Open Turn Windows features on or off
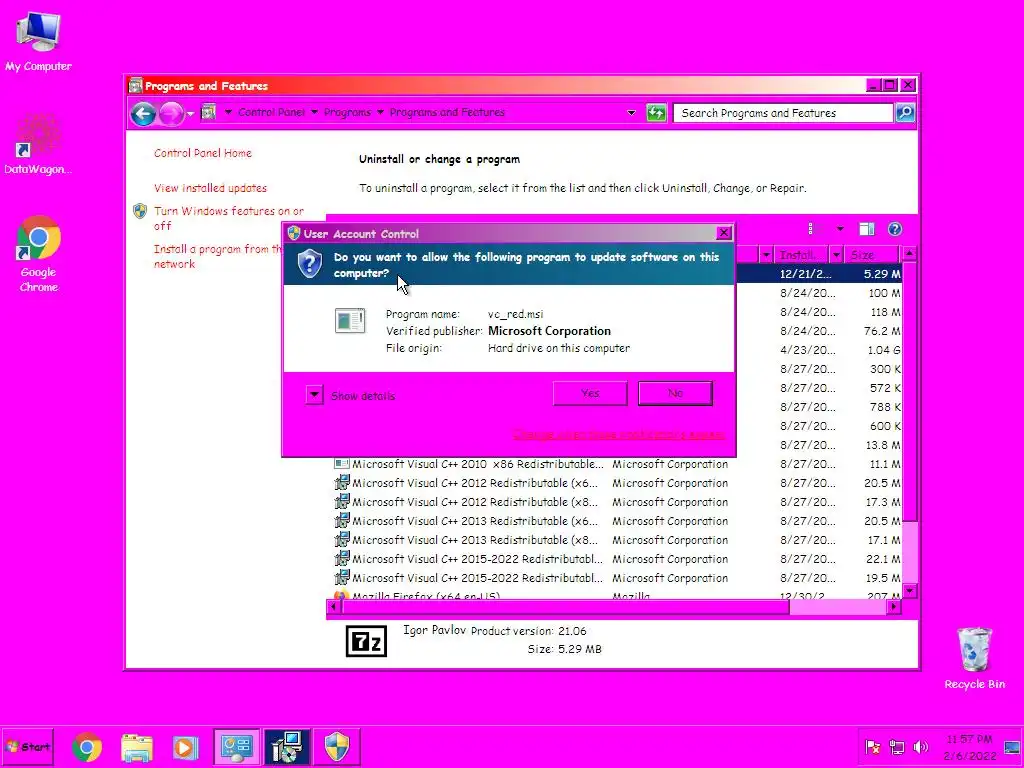This screenshot has width=1024, height=768. 229,218
